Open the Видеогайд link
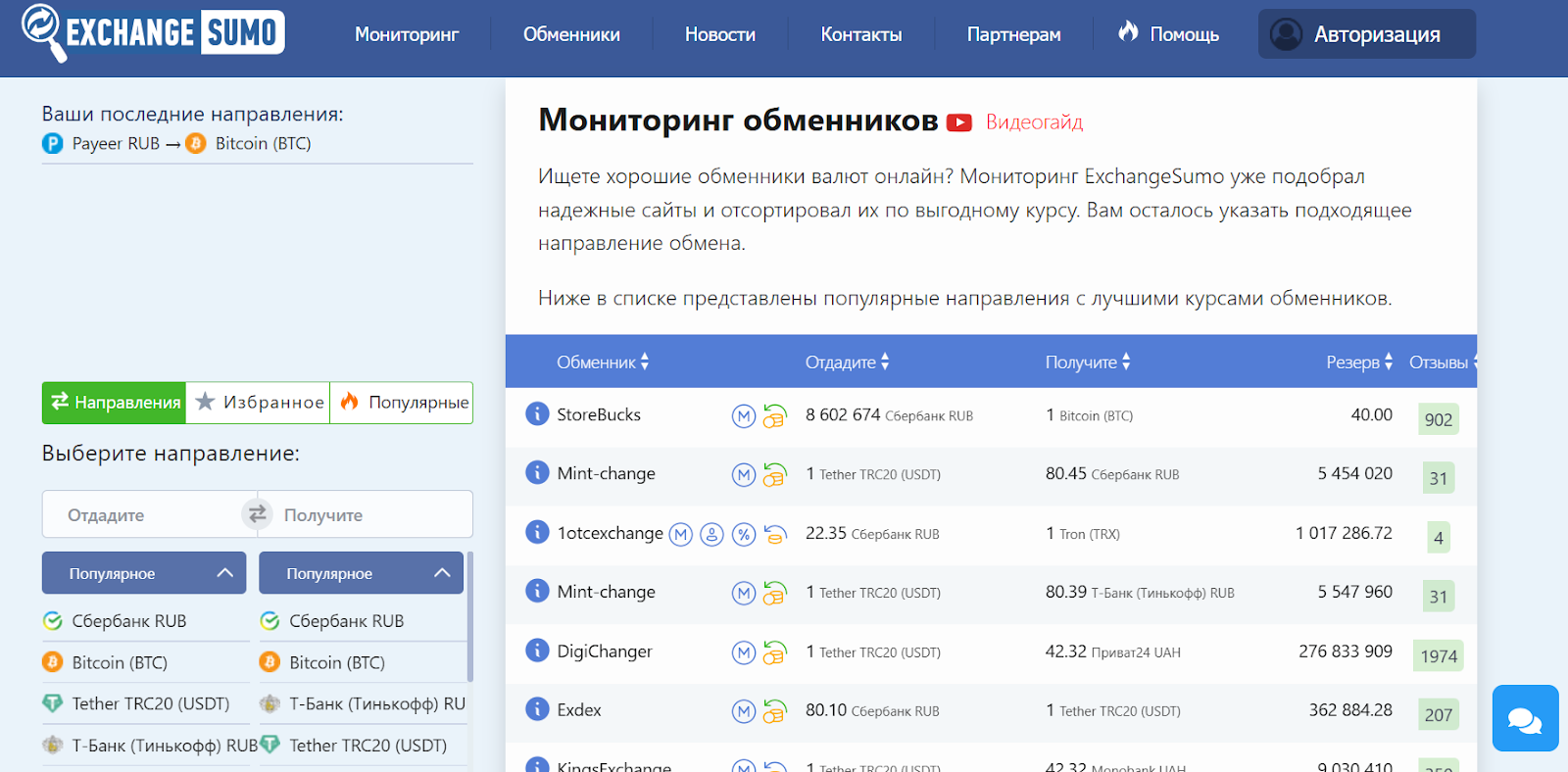 pos(1034,122)
